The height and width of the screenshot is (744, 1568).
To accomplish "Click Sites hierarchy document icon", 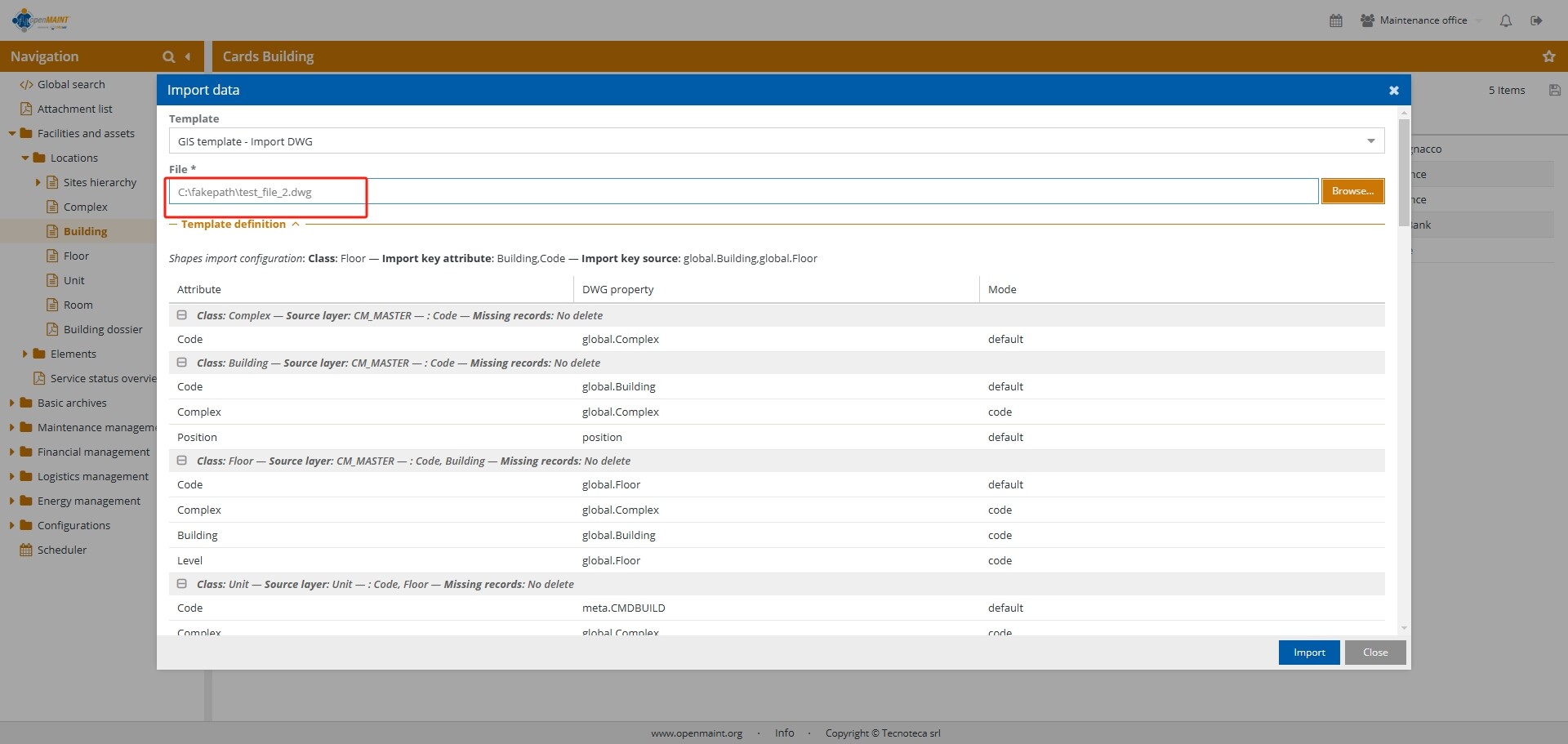I will [x=52, y=182].
